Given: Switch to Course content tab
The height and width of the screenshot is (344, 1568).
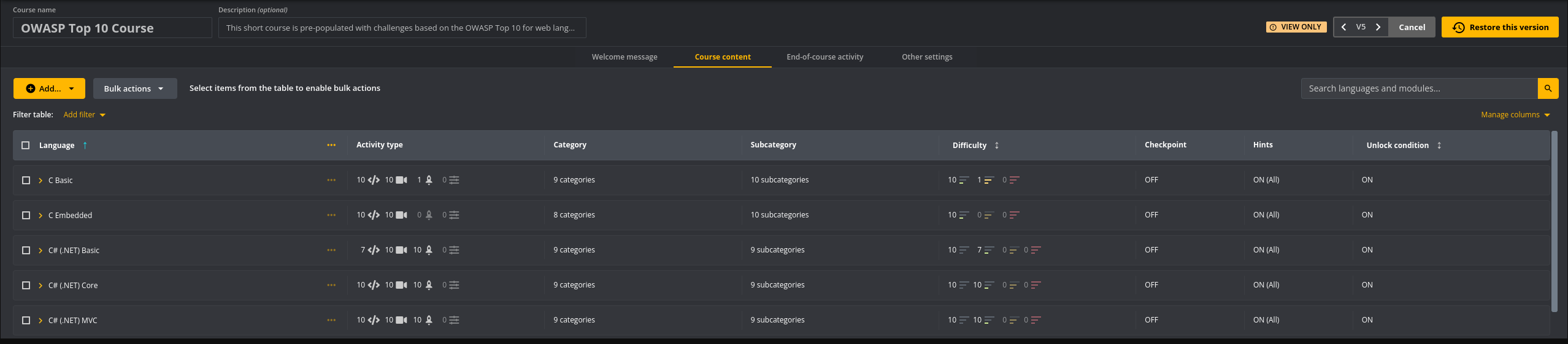Looking at the screenshot, I should pos(723,57).
